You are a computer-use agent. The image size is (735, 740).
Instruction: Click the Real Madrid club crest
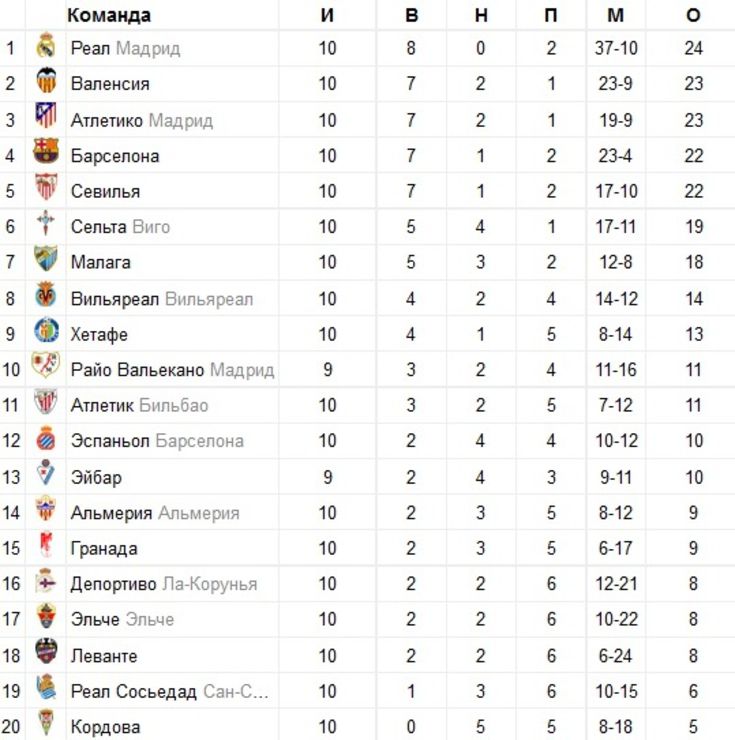pyautogui.click(x=46, y=45)
